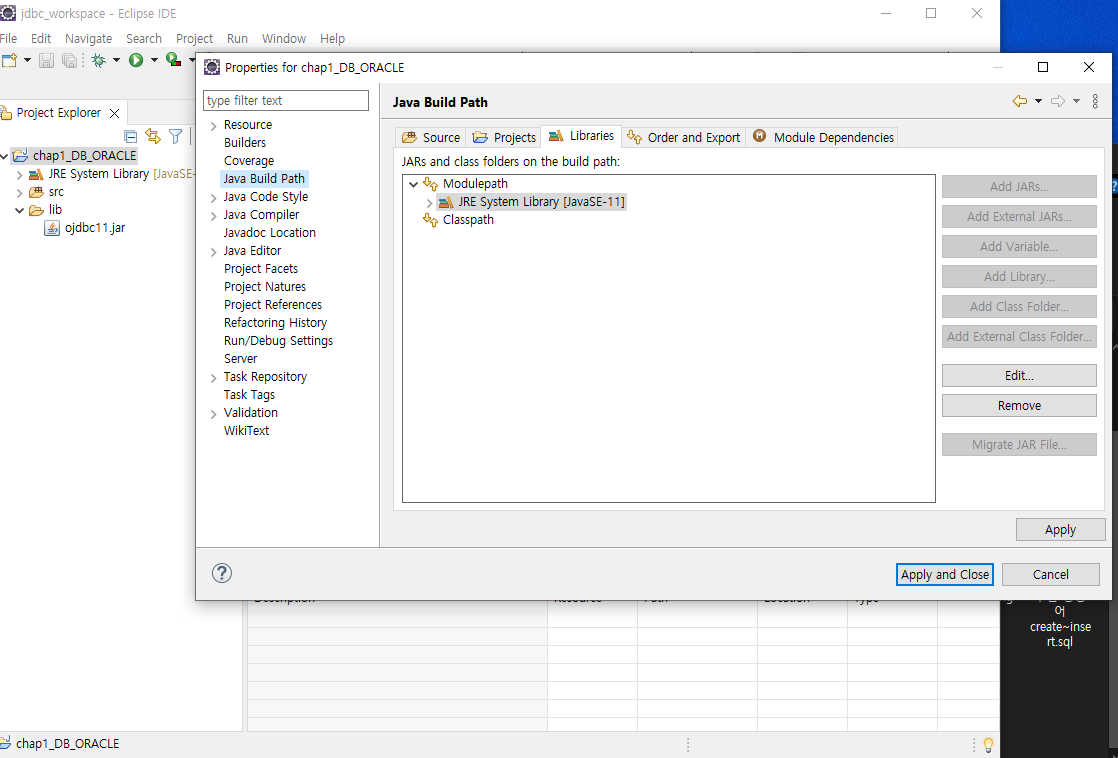Open Project References page

(272, 304)
